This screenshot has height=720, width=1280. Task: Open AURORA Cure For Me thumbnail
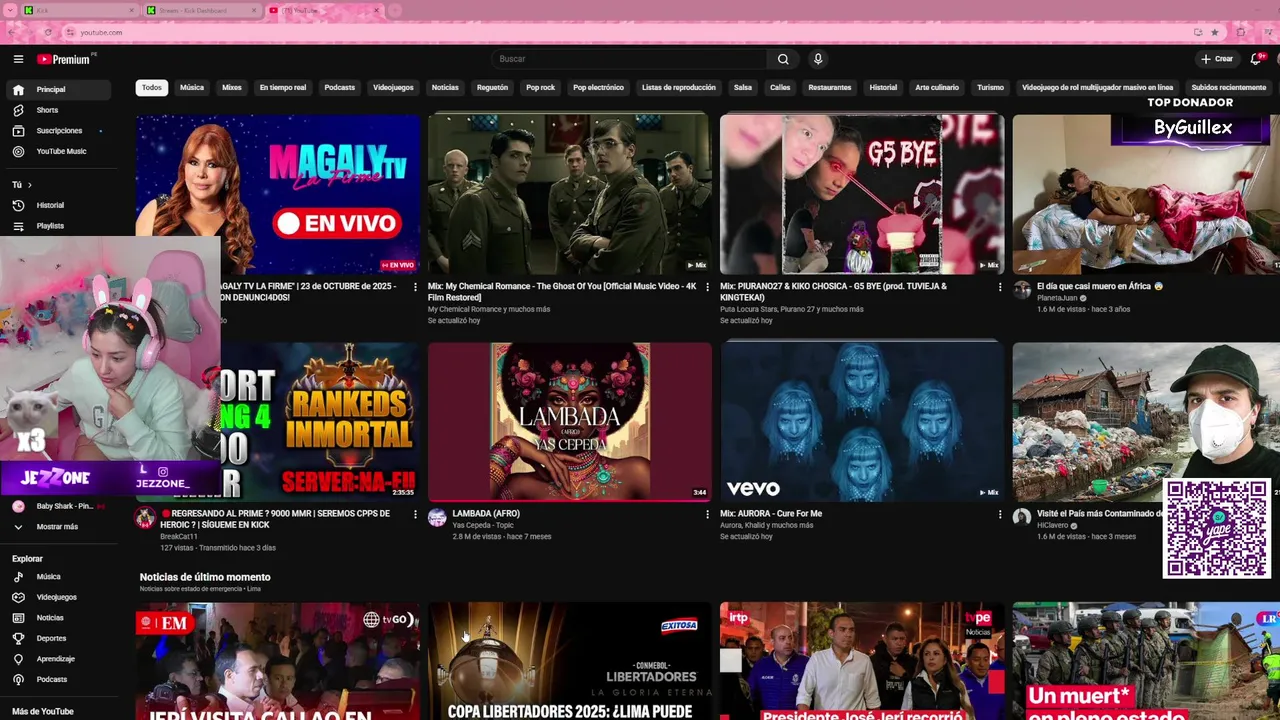(862, 422)
